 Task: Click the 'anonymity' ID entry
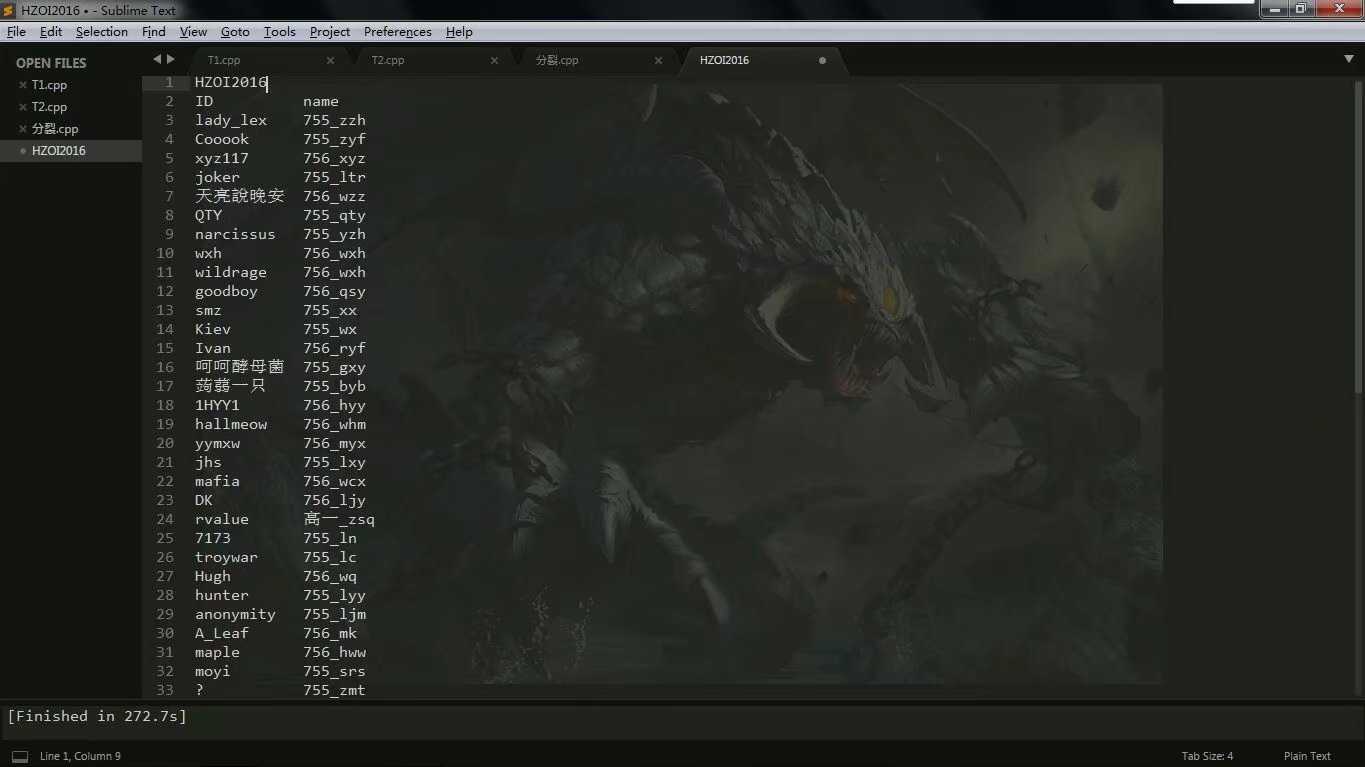click(x=235, y=614)
